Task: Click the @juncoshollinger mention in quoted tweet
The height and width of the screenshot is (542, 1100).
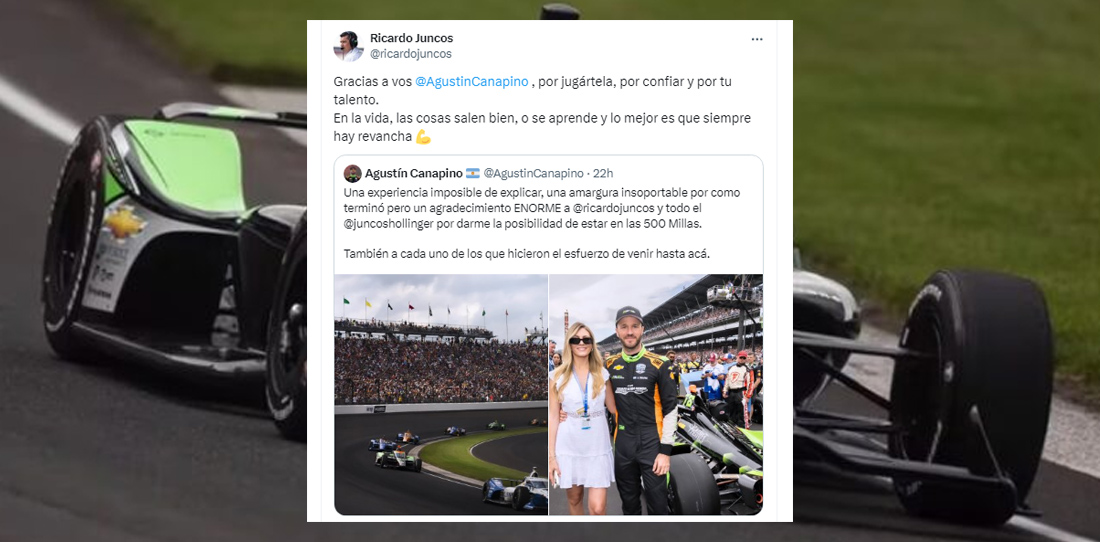Action: [x=384, y=223]
